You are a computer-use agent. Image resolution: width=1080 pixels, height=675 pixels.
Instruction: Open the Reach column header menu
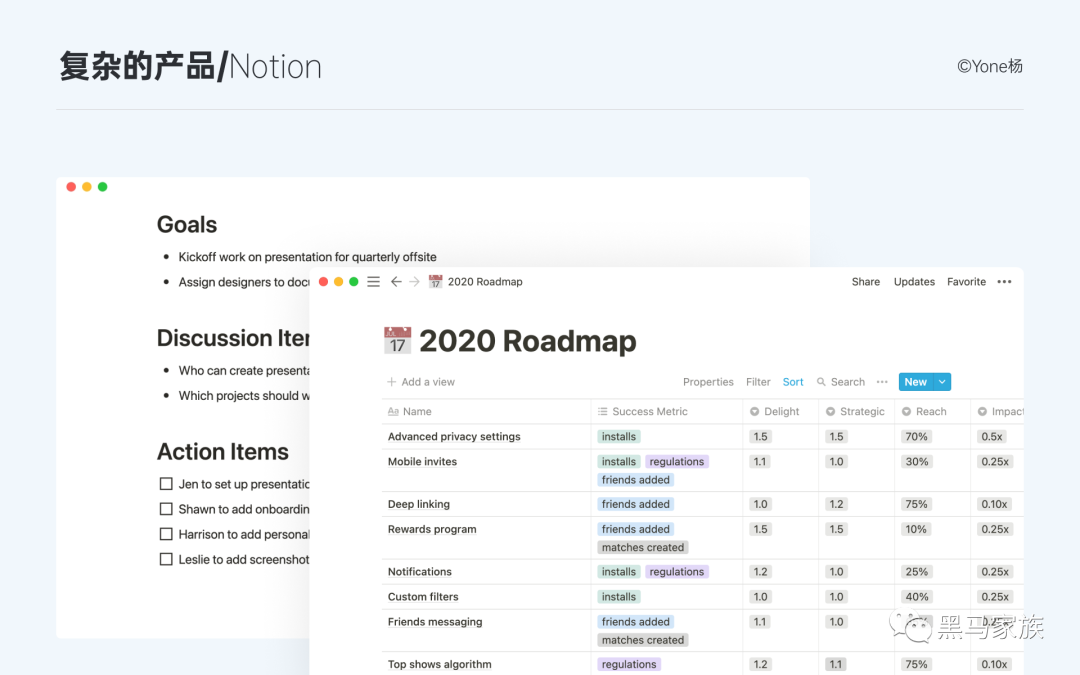[932, 411]
